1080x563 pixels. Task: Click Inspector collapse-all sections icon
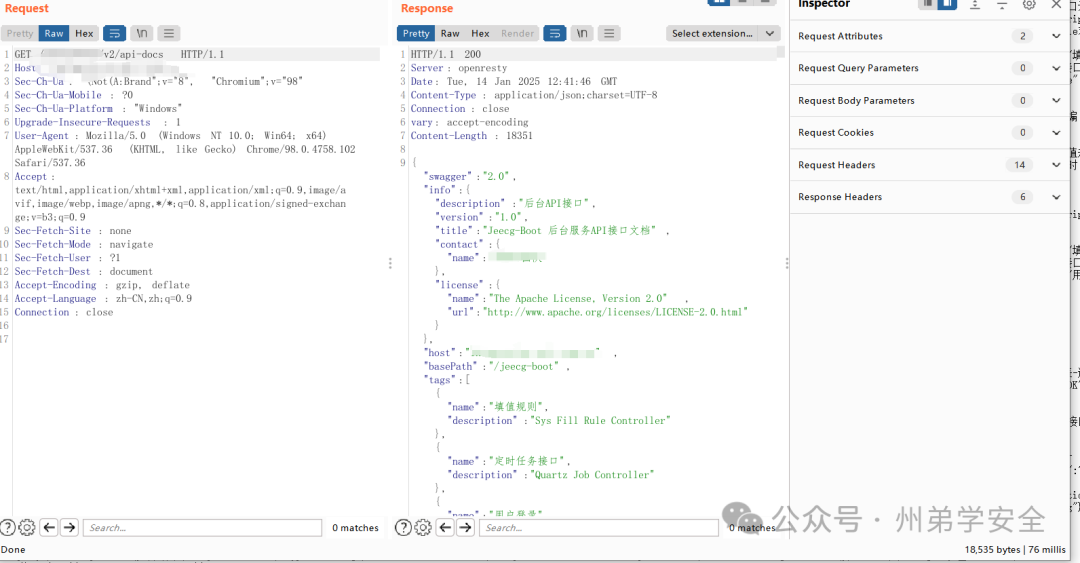coord(1001,4)
